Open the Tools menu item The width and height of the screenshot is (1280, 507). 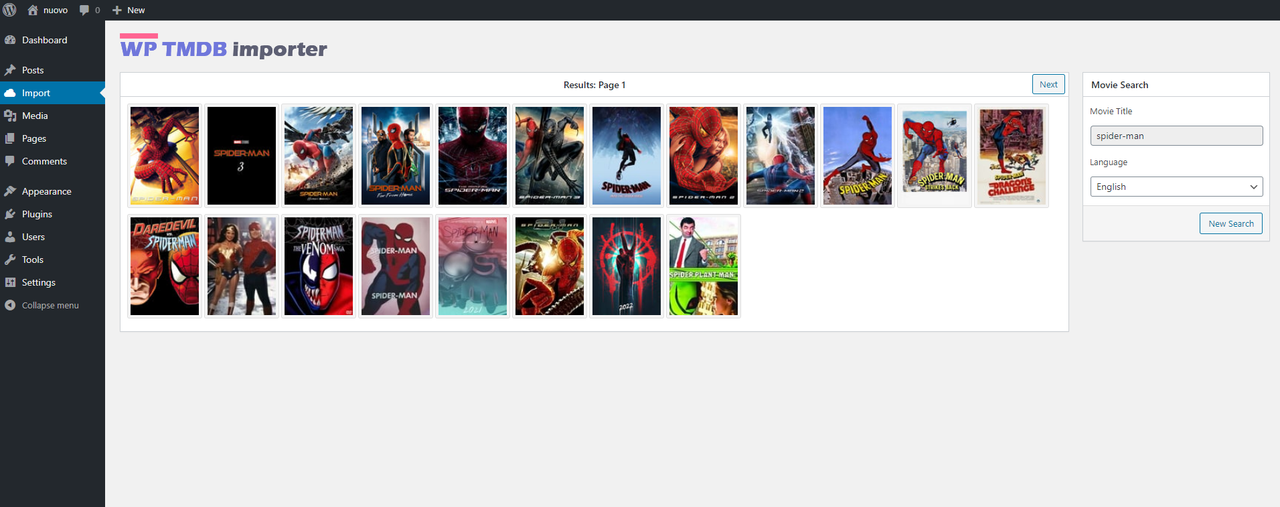pyautogui.click(x=33, y=260)
